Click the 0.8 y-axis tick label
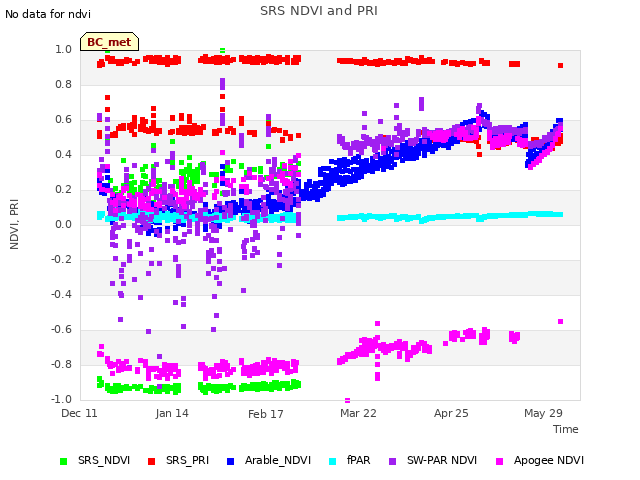Screen dimensions: 640x480 (x=63, y=84)
